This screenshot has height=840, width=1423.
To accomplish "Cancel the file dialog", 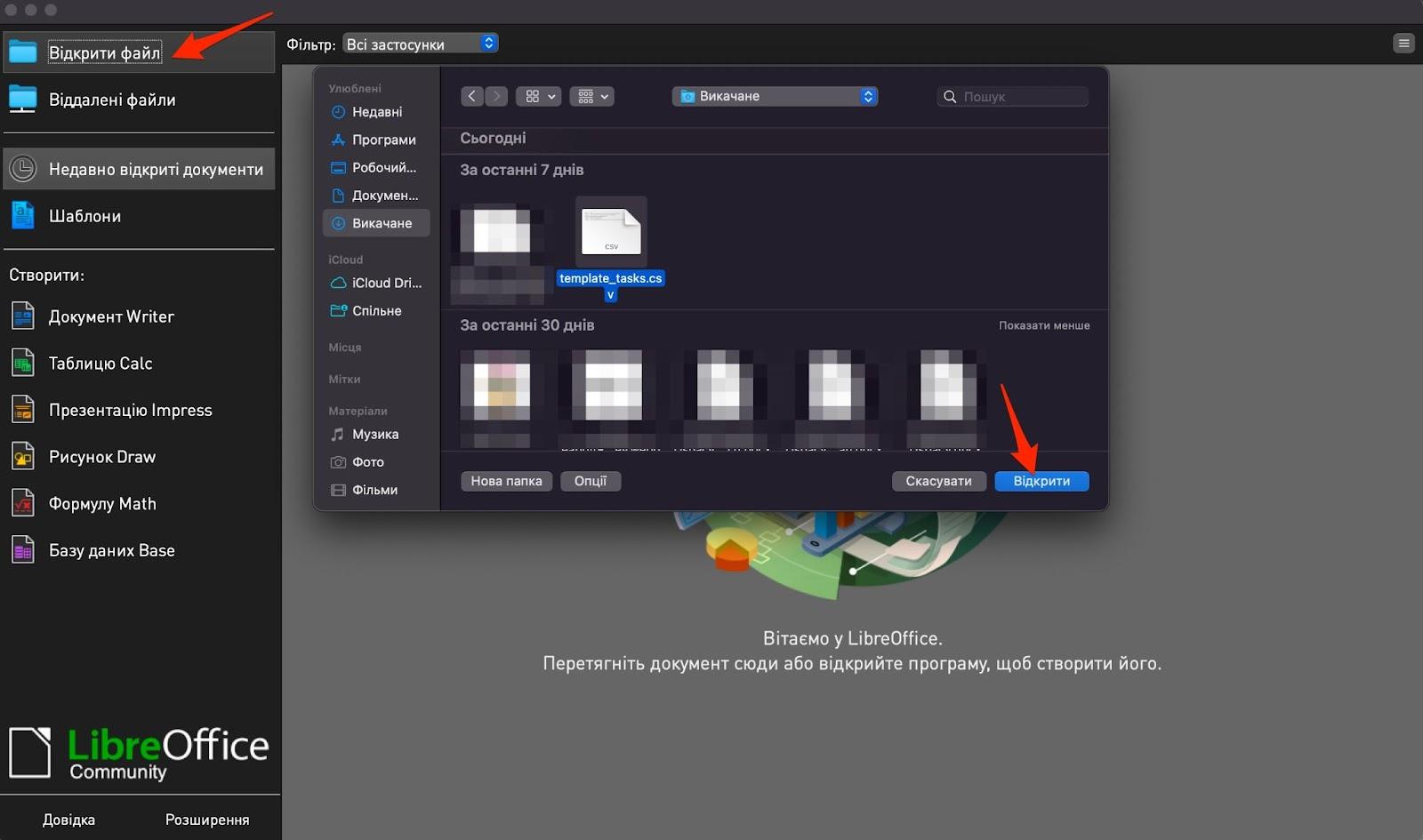I will tap(938, 481).
